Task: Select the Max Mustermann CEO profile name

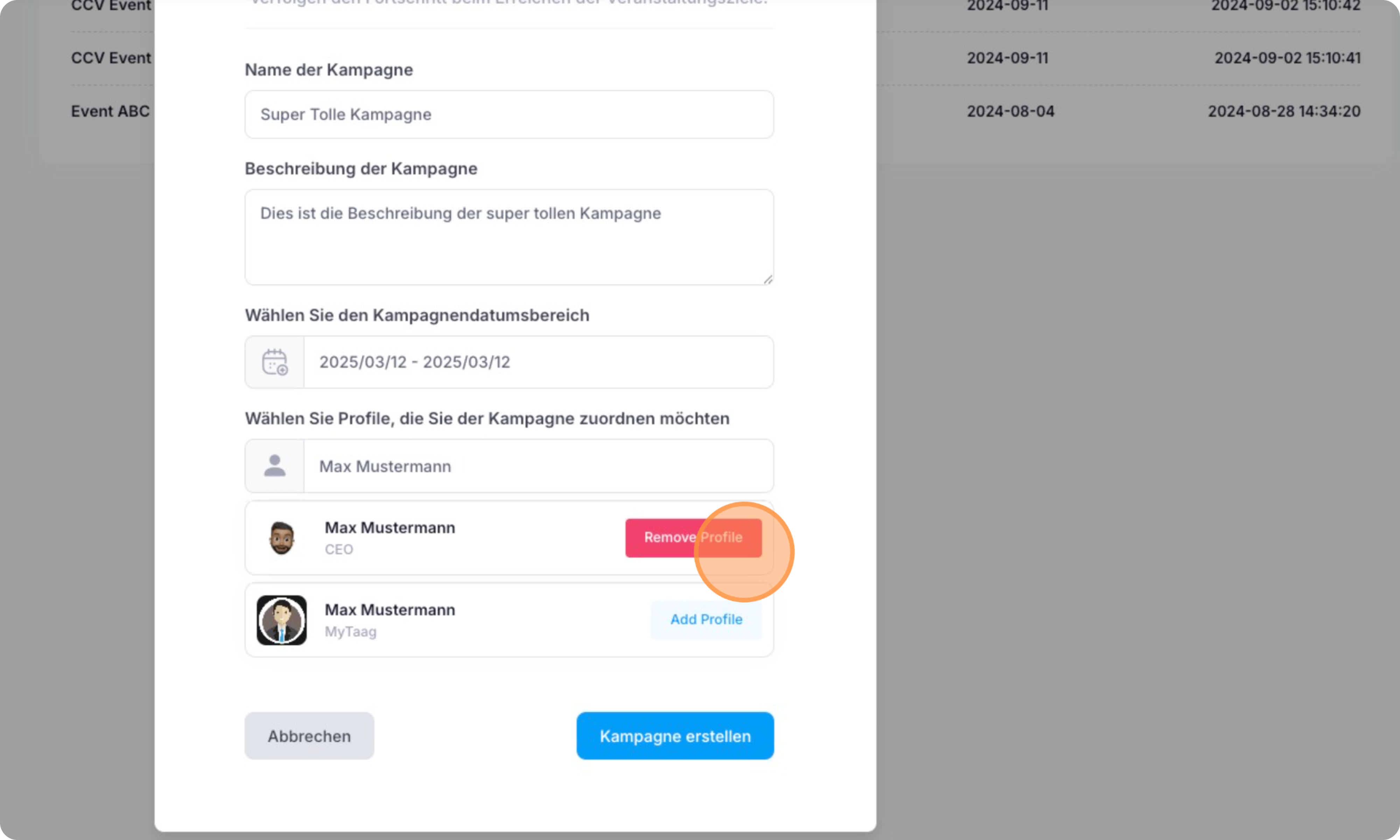Action: click(390, 527)
